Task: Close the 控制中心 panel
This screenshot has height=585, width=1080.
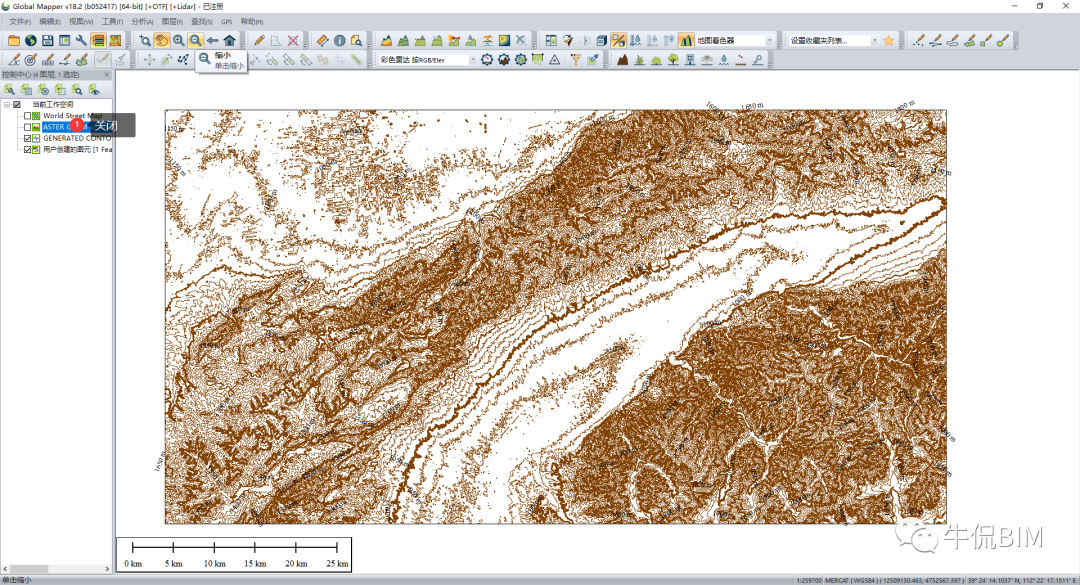Action: tap(108, 75)
